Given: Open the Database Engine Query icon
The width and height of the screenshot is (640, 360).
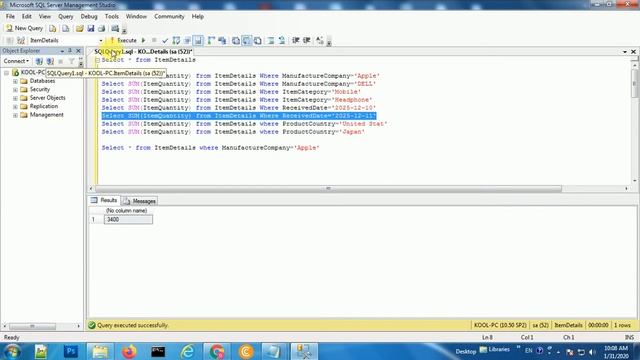Looking at the screenshot, I should pyautogui.click(x=53, y=28).
